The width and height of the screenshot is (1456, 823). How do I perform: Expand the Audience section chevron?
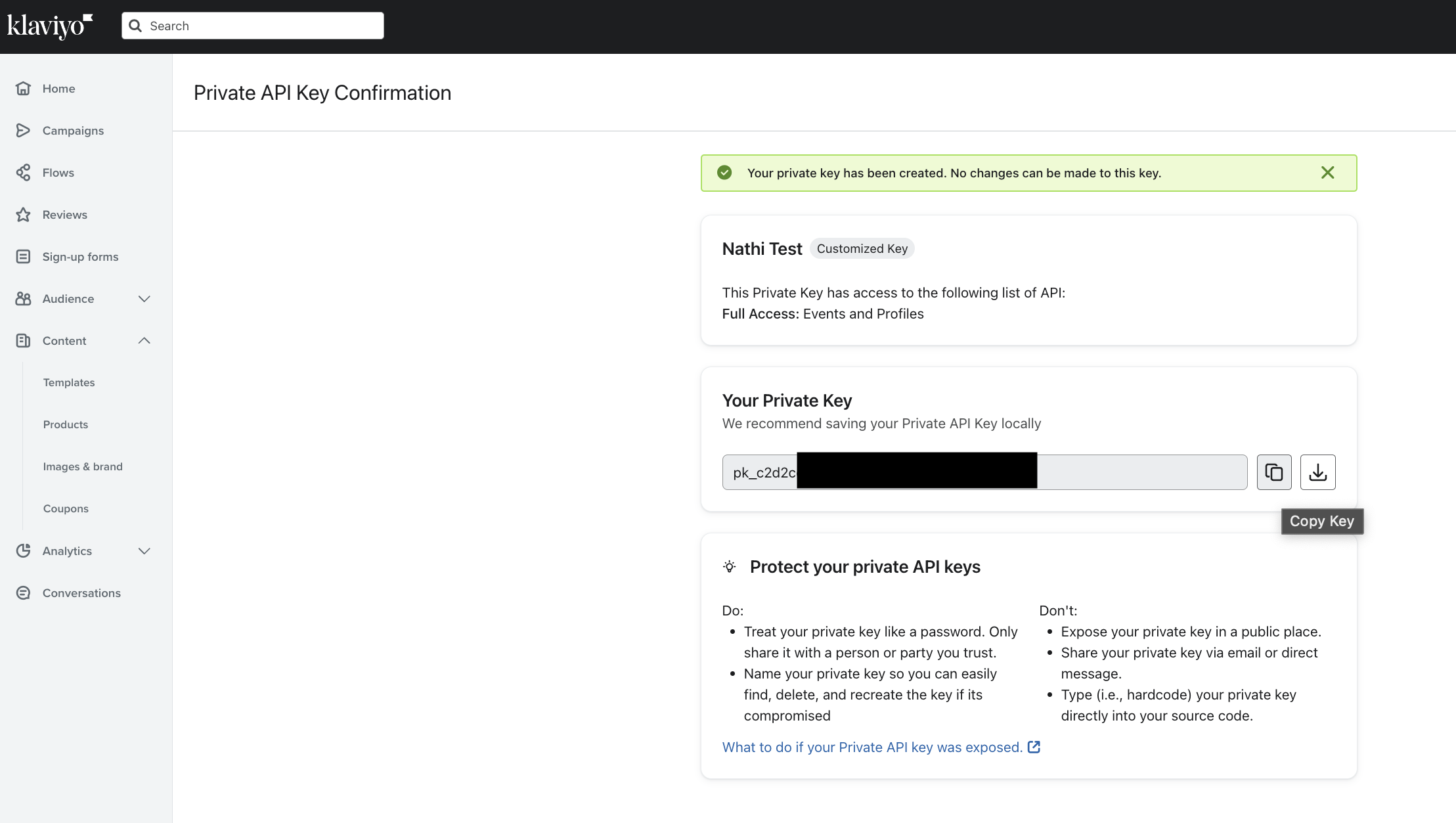pyautogui.click(x=144, y=299)
